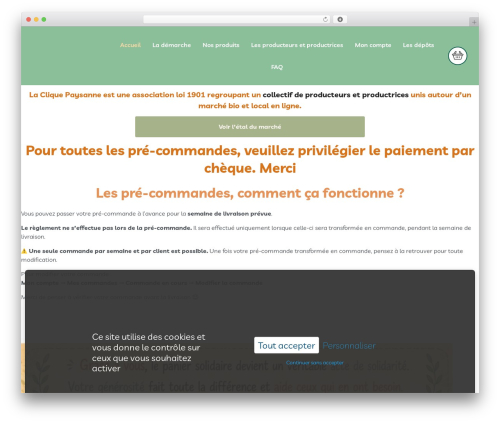
Task: Click the red close window button
Action: click(x=29, y=19)
